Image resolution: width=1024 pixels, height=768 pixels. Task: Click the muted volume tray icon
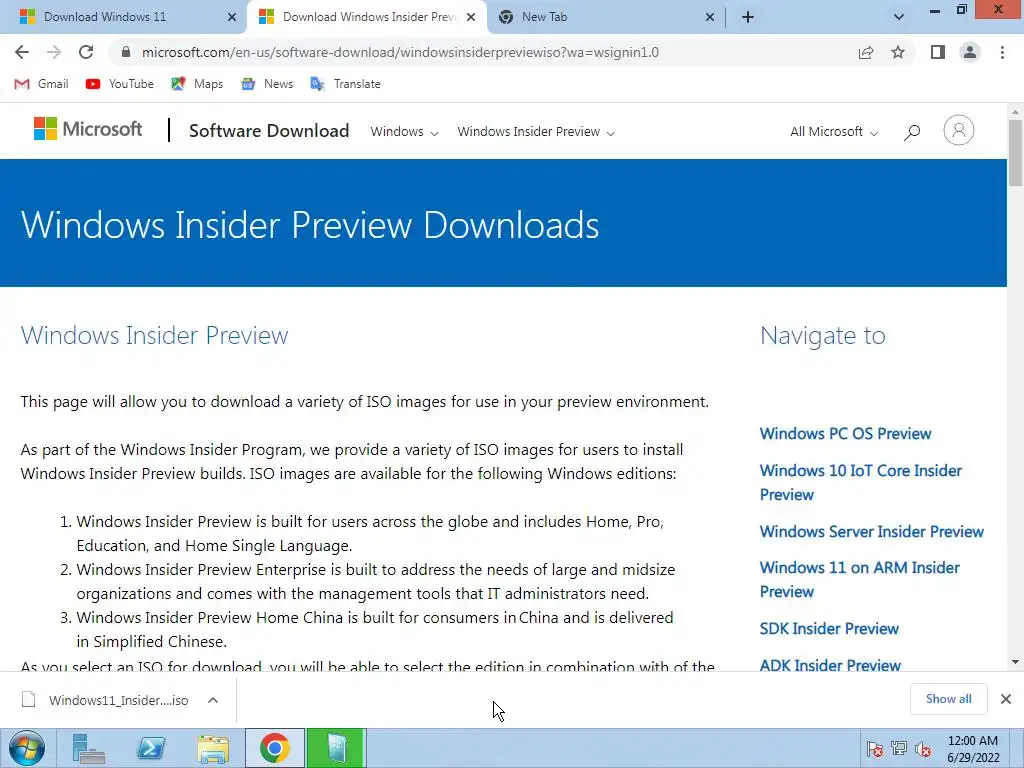pos(923,749)
